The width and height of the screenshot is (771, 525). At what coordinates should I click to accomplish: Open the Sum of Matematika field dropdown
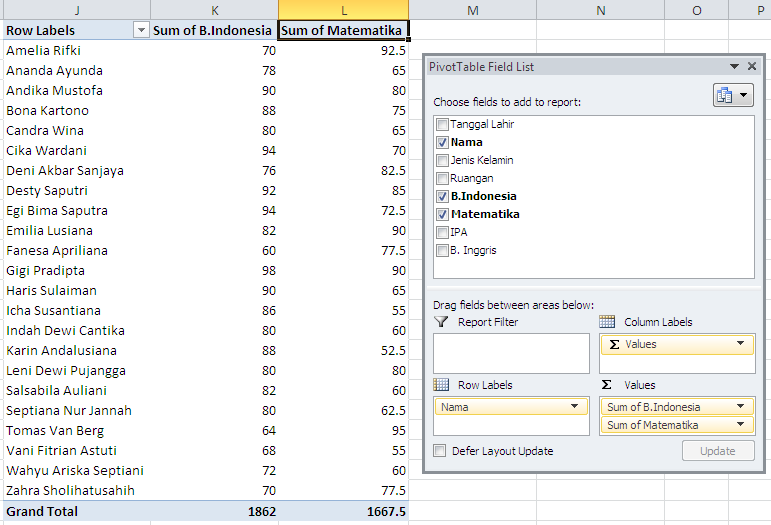[x=740, y=425]
